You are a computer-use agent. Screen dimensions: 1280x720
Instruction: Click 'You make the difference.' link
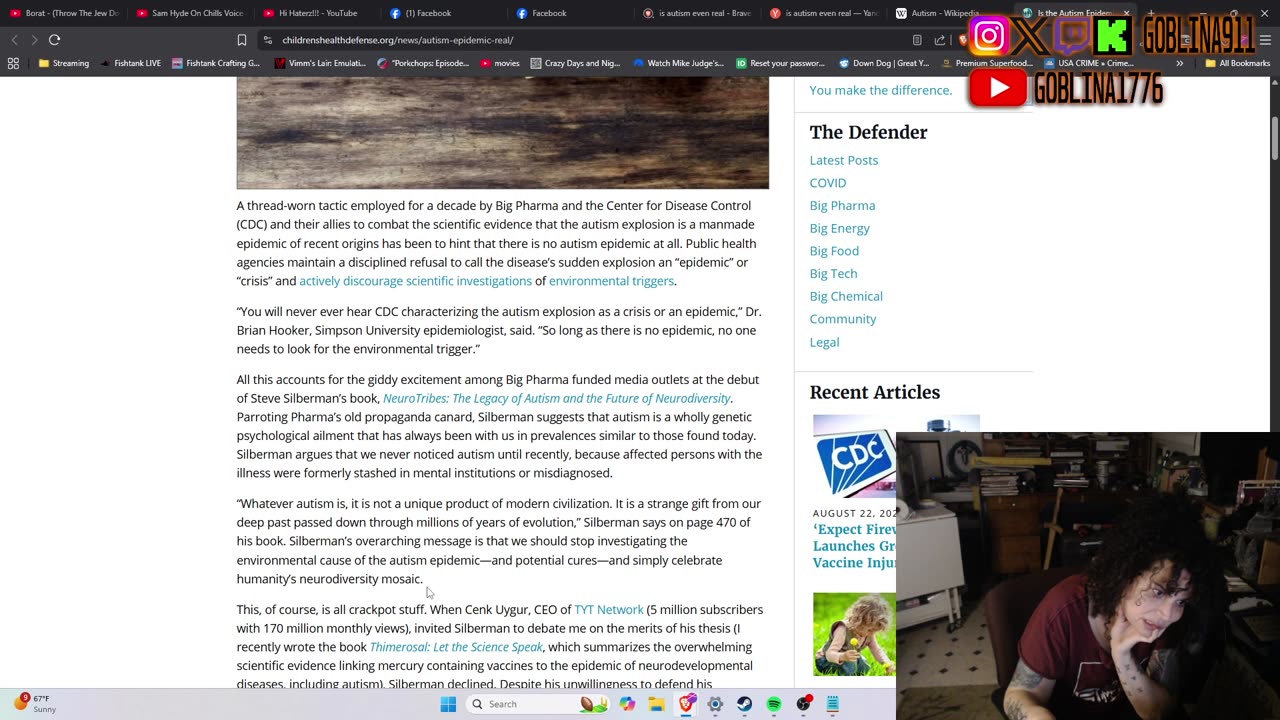[x=880, y=90]
